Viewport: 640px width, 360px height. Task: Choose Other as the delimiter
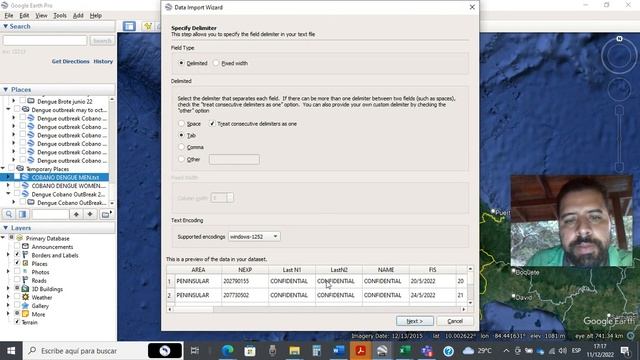click(x=182, y=159)
